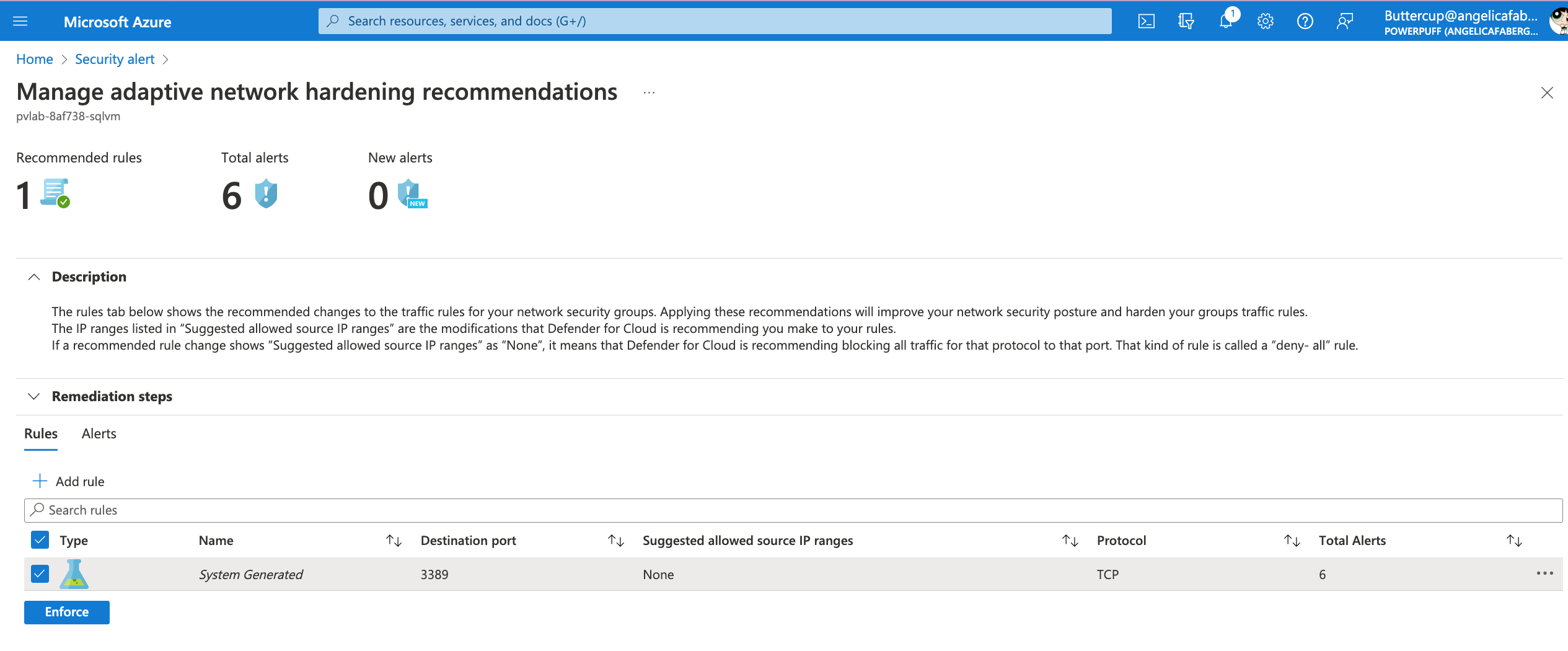Image resolution: width=1568 pixels, height=651 pixels.
Task: Open the Azure portal hamburger menu
Action: point(20,22)
